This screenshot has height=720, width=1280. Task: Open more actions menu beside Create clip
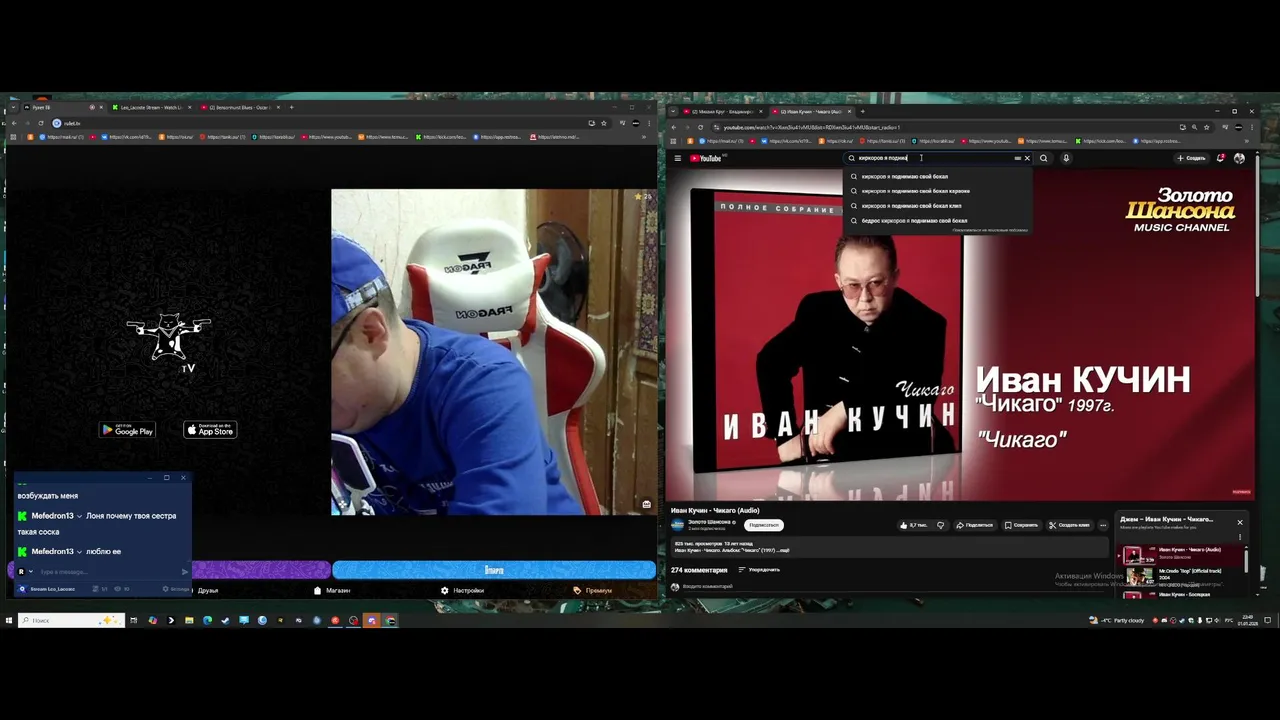1103,525
